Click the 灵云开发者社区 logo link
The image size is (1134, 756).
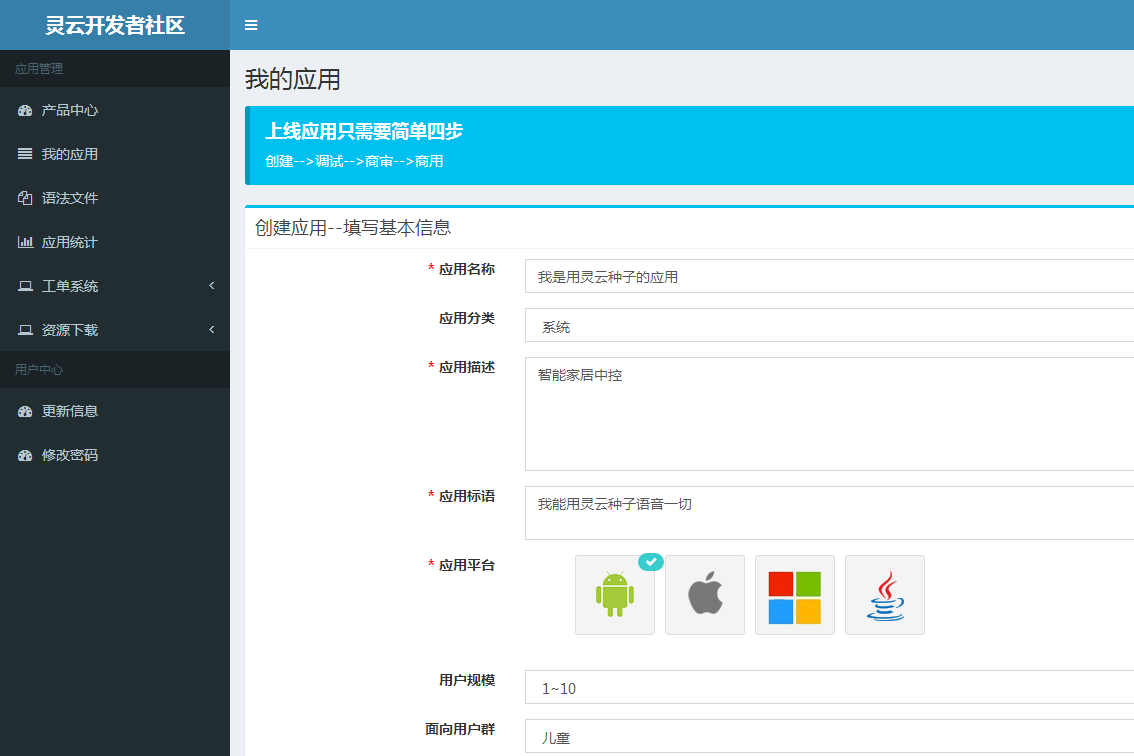point(115,25)
